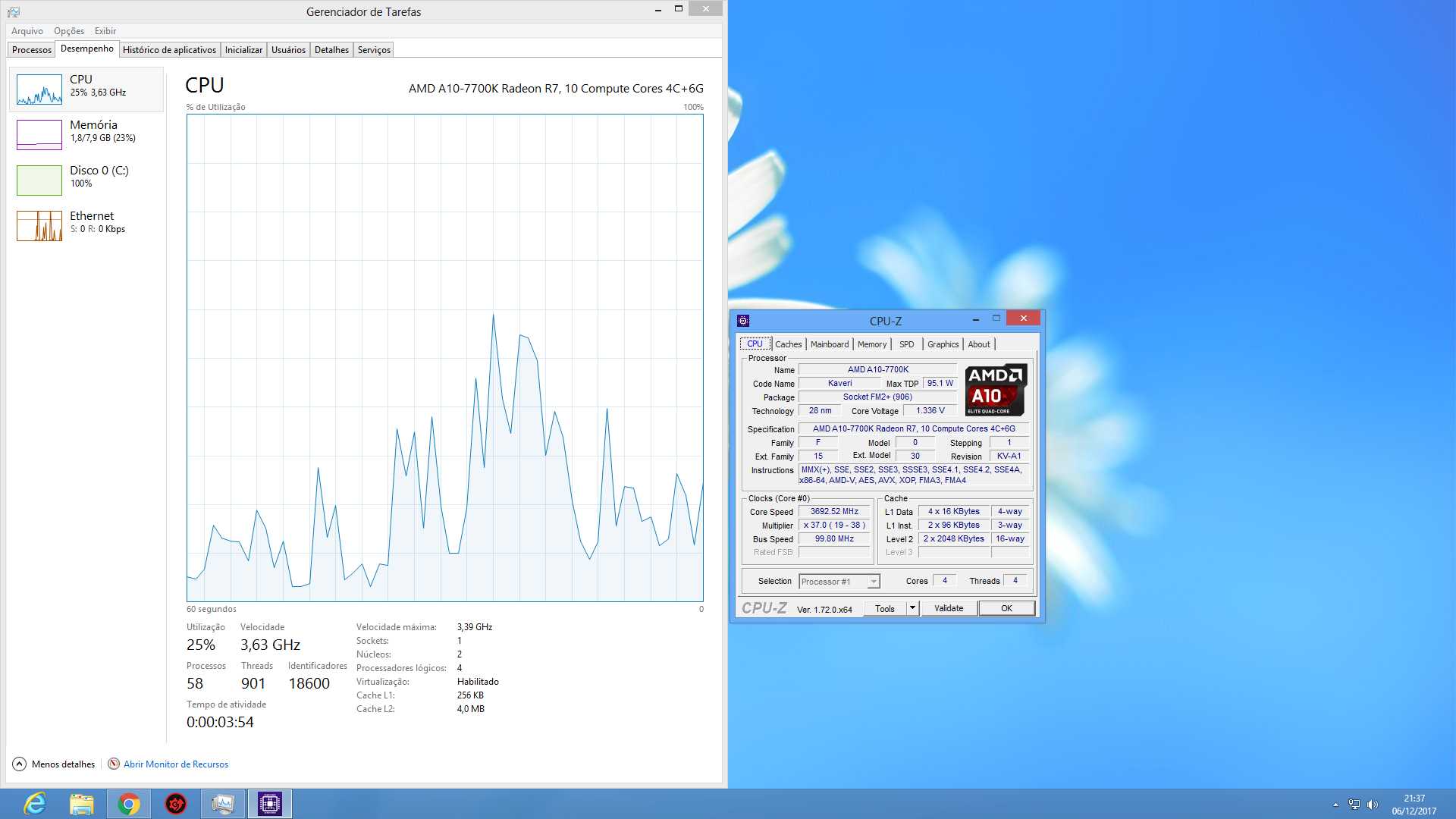
Task: Click Task Manager title bar icon
Action: (x=14, y=12)
